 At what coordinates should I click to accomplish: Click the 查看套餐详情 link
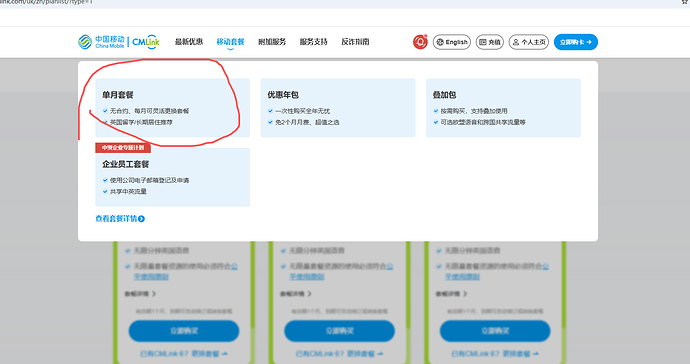click(x=120, y=219)
